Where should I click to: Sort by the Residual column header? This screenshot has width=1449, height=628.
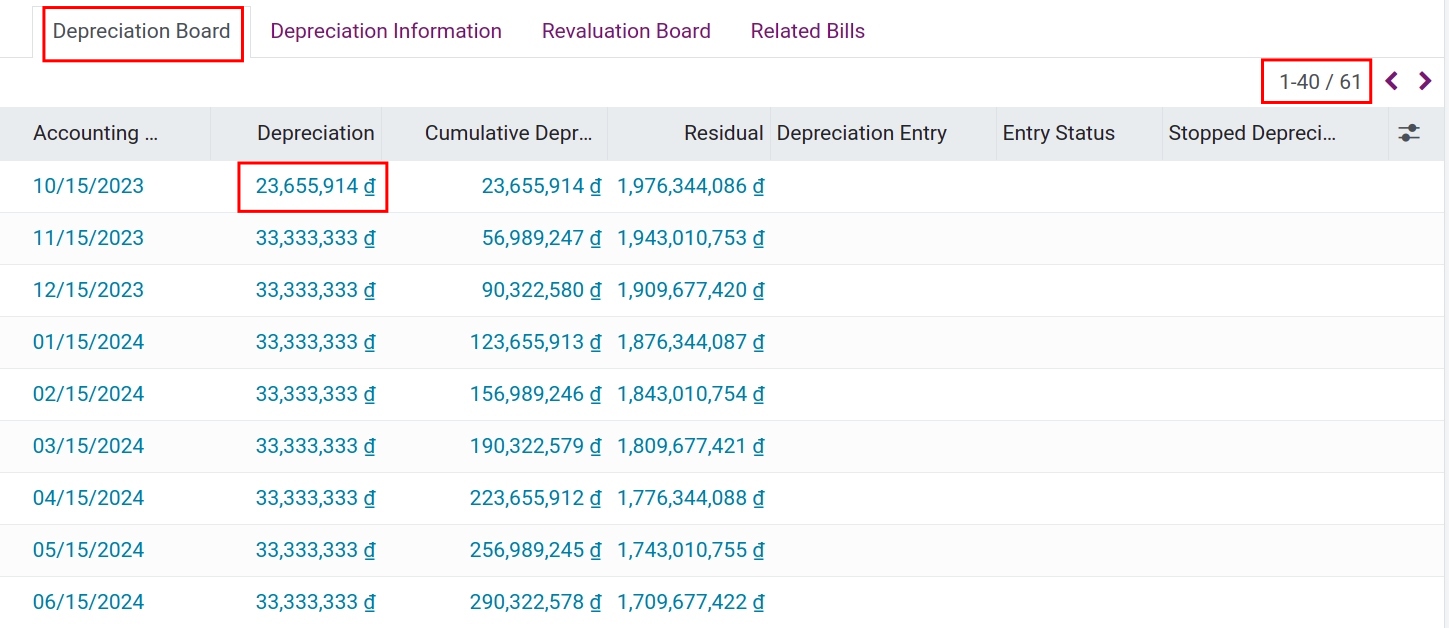tap(723, 133)
